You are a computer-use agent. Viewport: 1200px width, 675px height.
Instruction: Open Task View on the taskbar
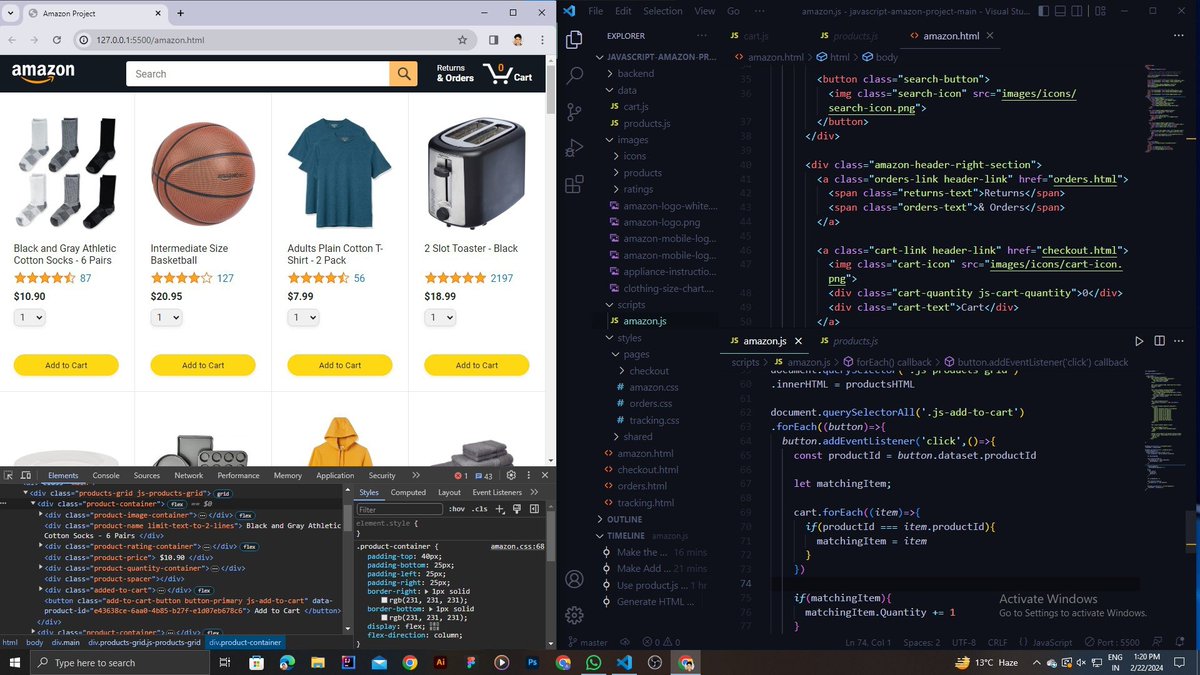coord(225,663)
